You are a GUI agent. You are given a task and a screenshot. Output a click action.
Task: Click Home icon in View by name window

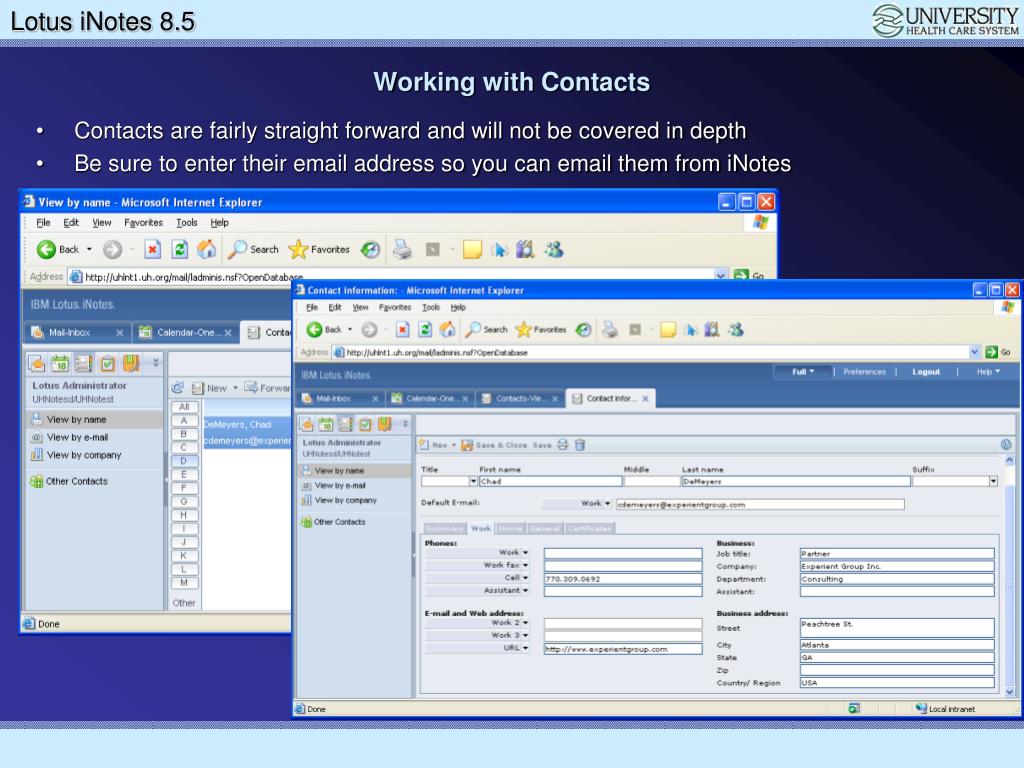[206, 249]
